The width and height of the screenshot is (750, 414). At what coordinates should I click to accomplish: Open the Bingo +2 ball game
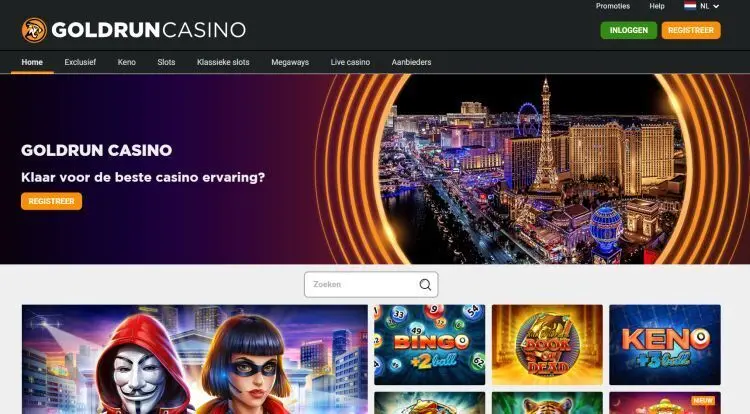point(430,345)
